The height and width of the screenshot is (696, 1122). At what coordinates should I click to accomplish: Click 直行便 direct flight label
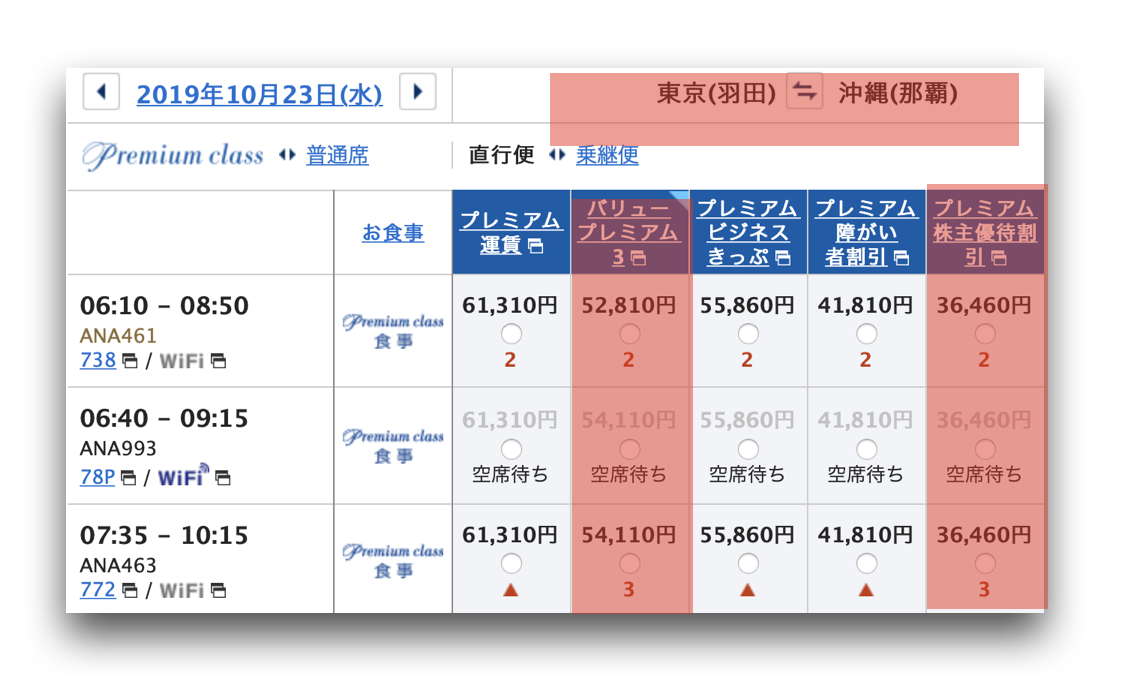(x=501, y=155)
